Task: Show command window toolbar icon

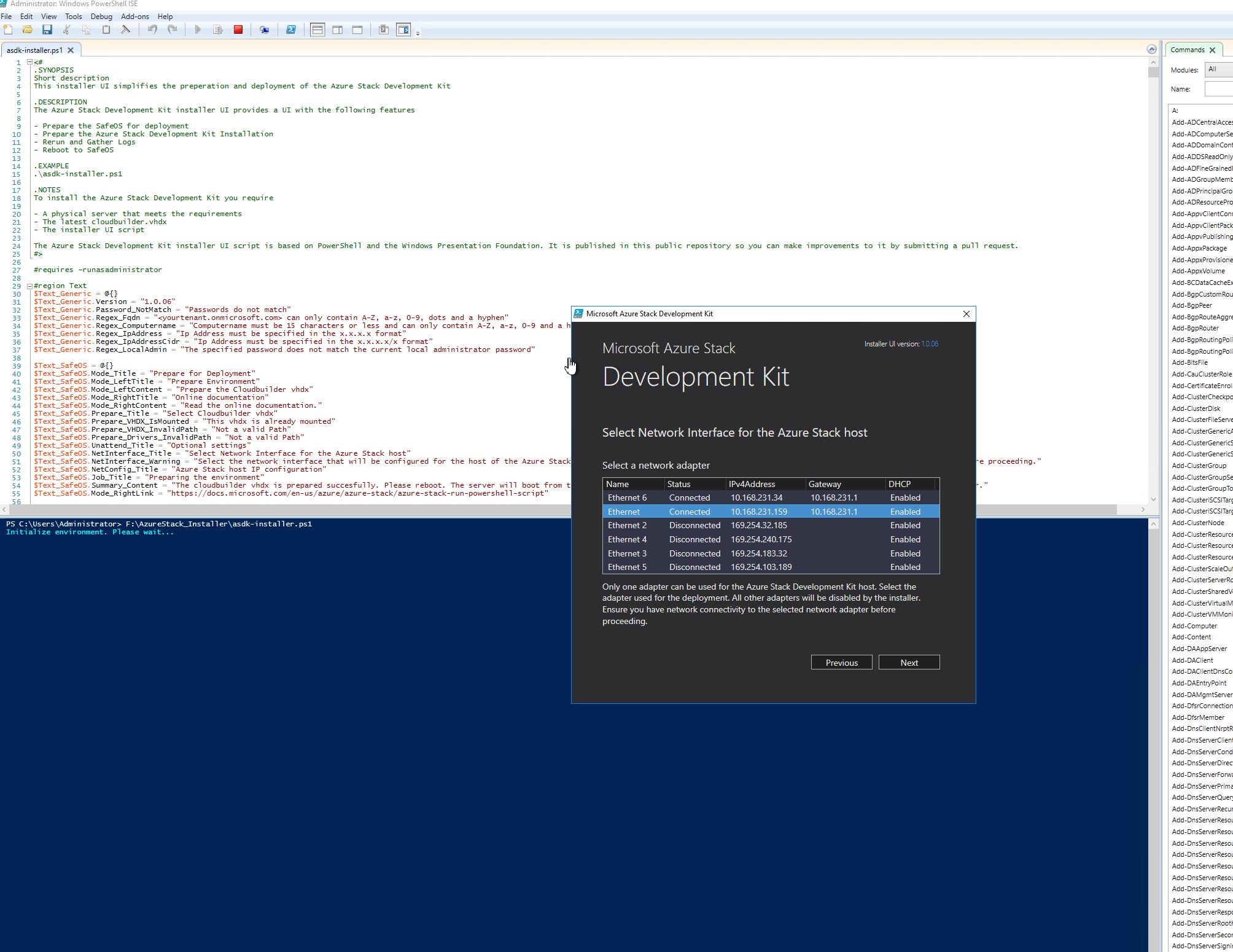Action: 384,29
